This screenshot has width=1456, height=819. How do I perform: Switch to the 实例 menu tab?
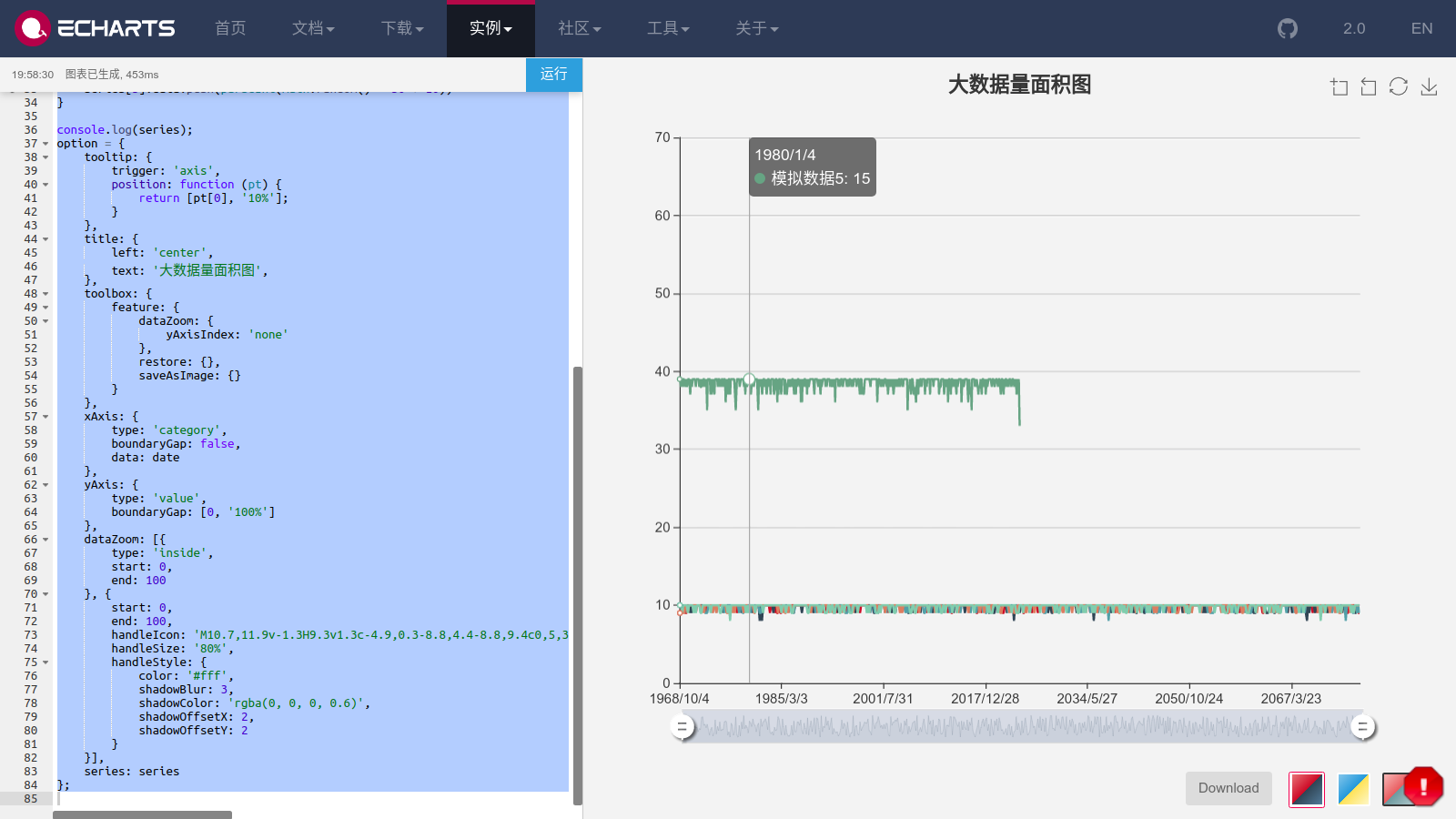(490, 28)
